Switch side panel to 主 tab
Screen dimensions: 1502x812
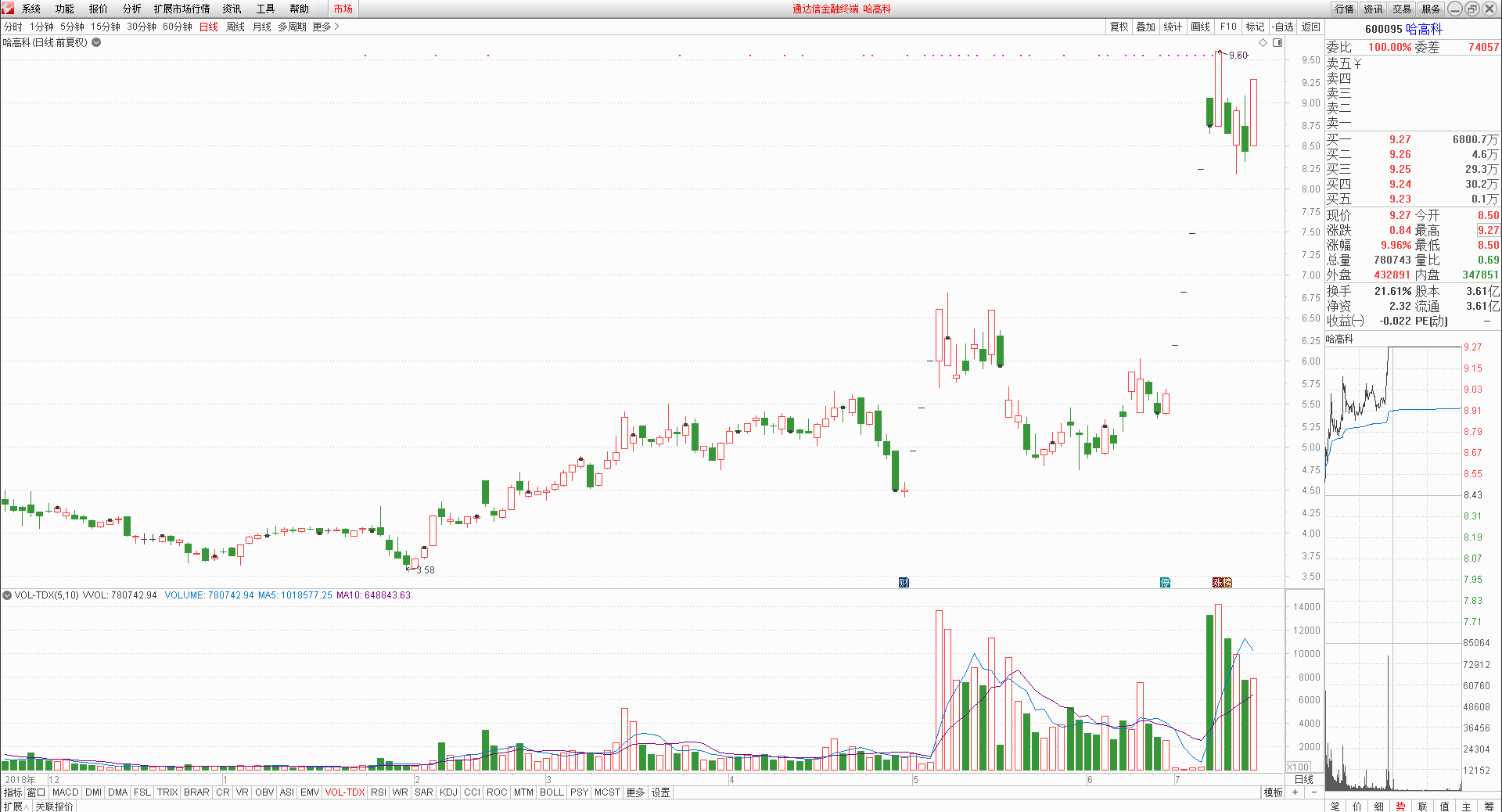click(x=1467, y=806)
